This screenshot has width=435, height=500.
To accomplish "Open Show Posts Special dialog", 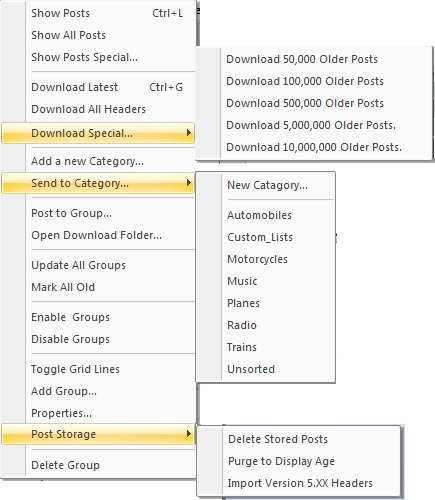I will click(98, 57).
